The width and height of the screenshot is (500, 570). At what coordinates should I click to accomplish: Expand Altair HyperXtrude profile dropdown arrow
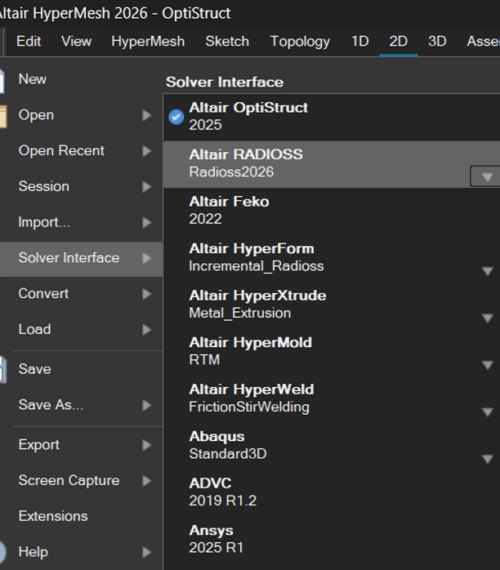tap(487, 318)
